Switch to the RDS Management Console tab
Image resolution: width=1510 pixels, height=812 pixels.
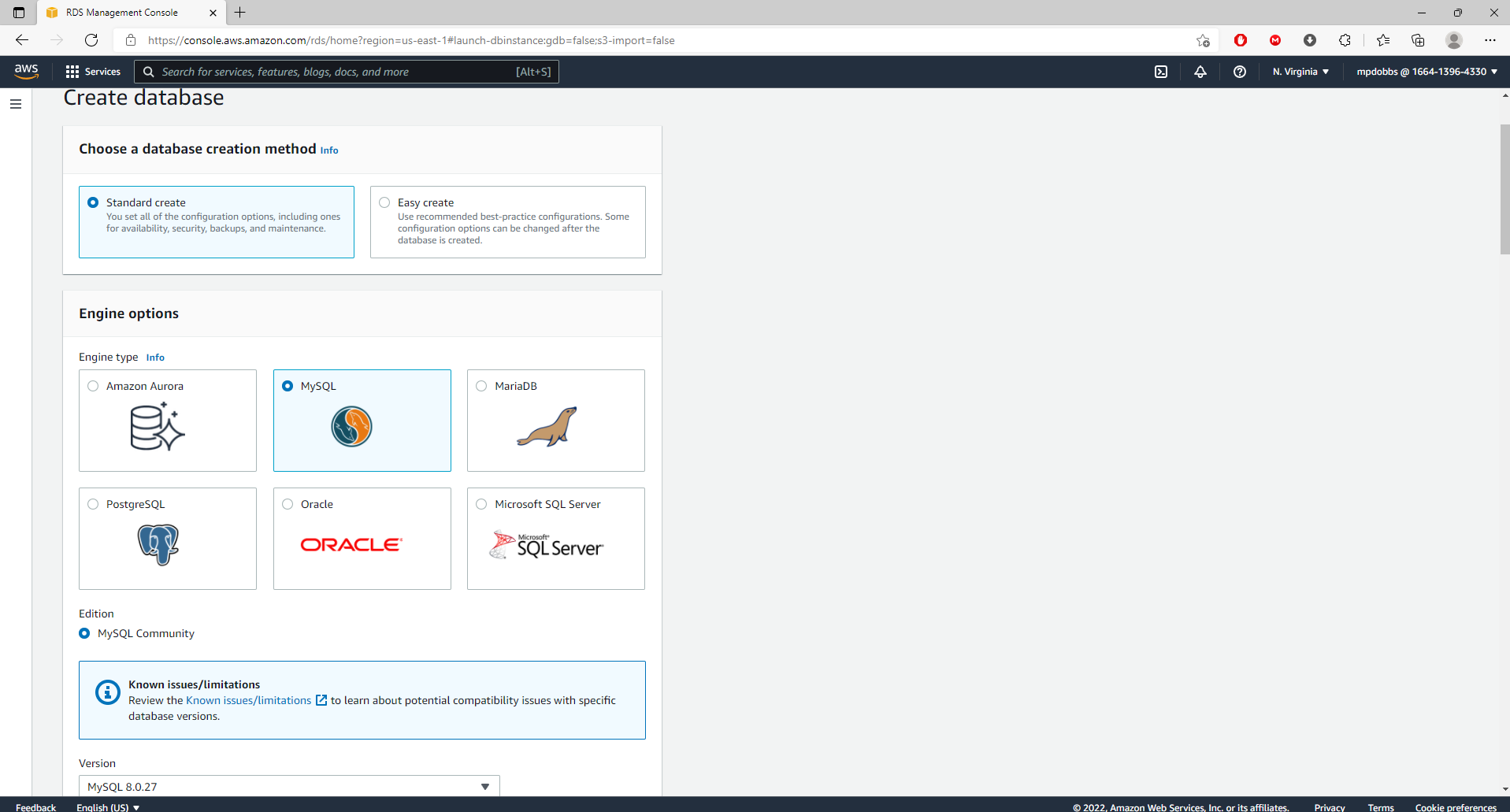(122, 13)
